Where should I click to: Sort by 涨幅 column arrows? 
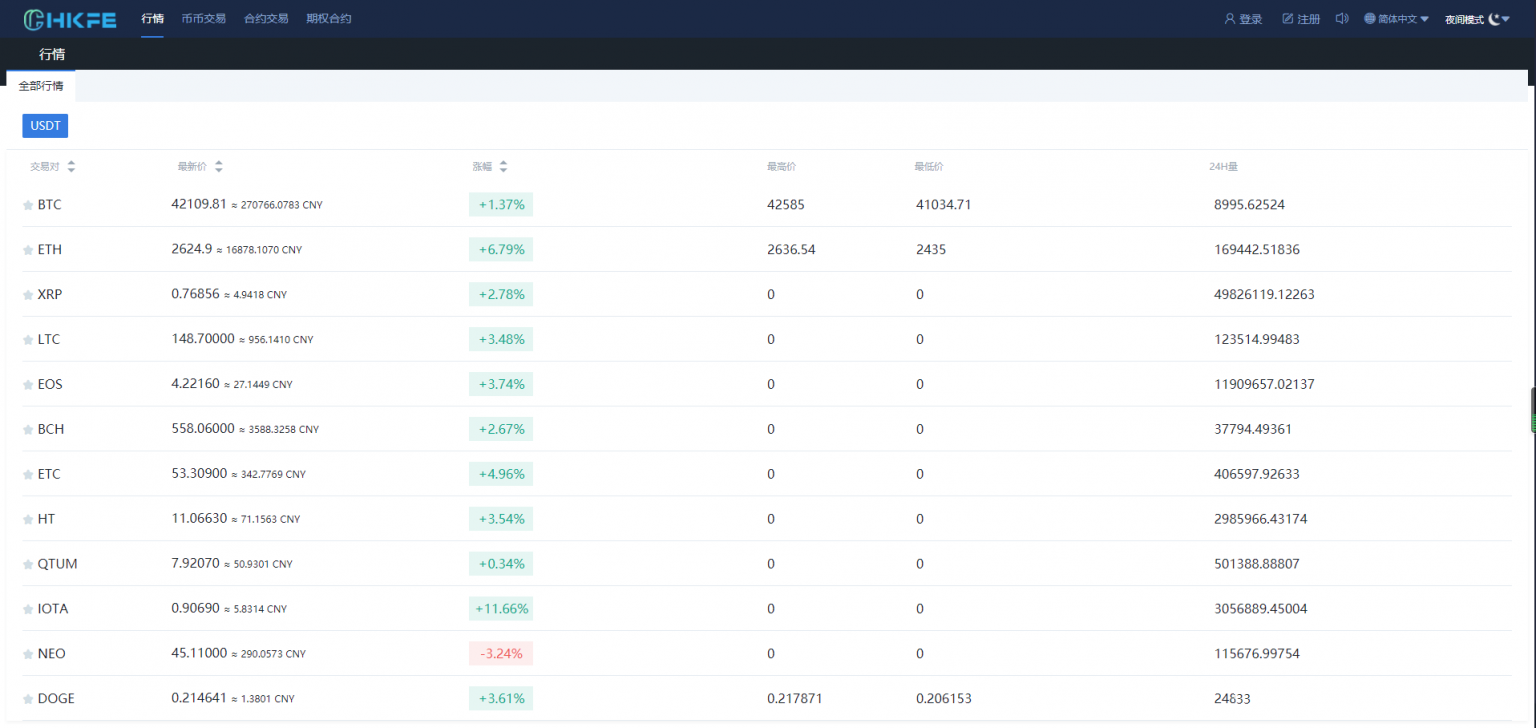point(503,167)
